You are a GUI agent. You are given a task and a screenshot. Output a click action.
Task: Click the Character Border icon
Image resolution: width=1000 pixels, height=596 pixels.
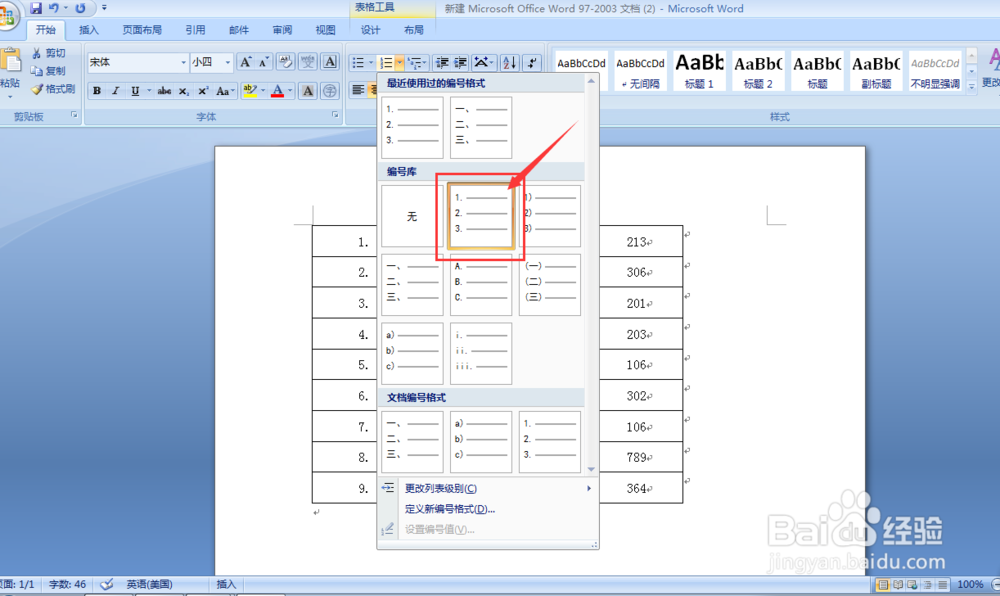point(330,62)
